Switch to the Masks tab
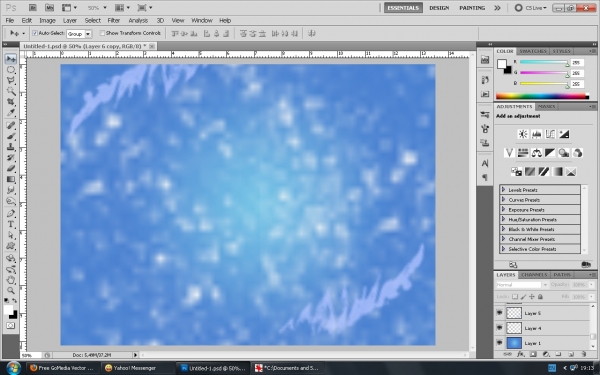This screenshot has height=375, width=600. pyautogui.click(x=546, y=106)
